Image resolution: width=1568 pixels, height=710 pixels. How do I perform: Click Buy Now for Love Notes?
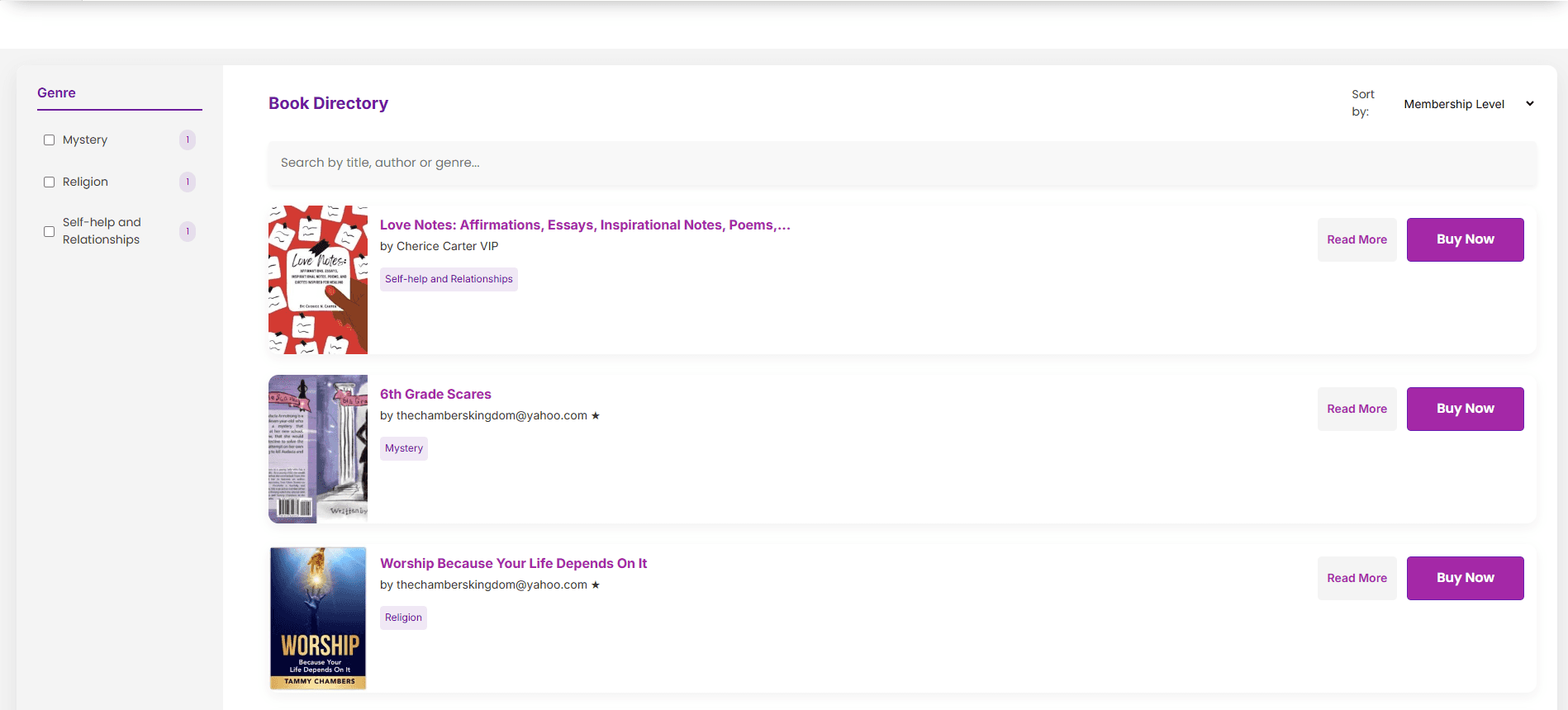[x=1465, y=239]
